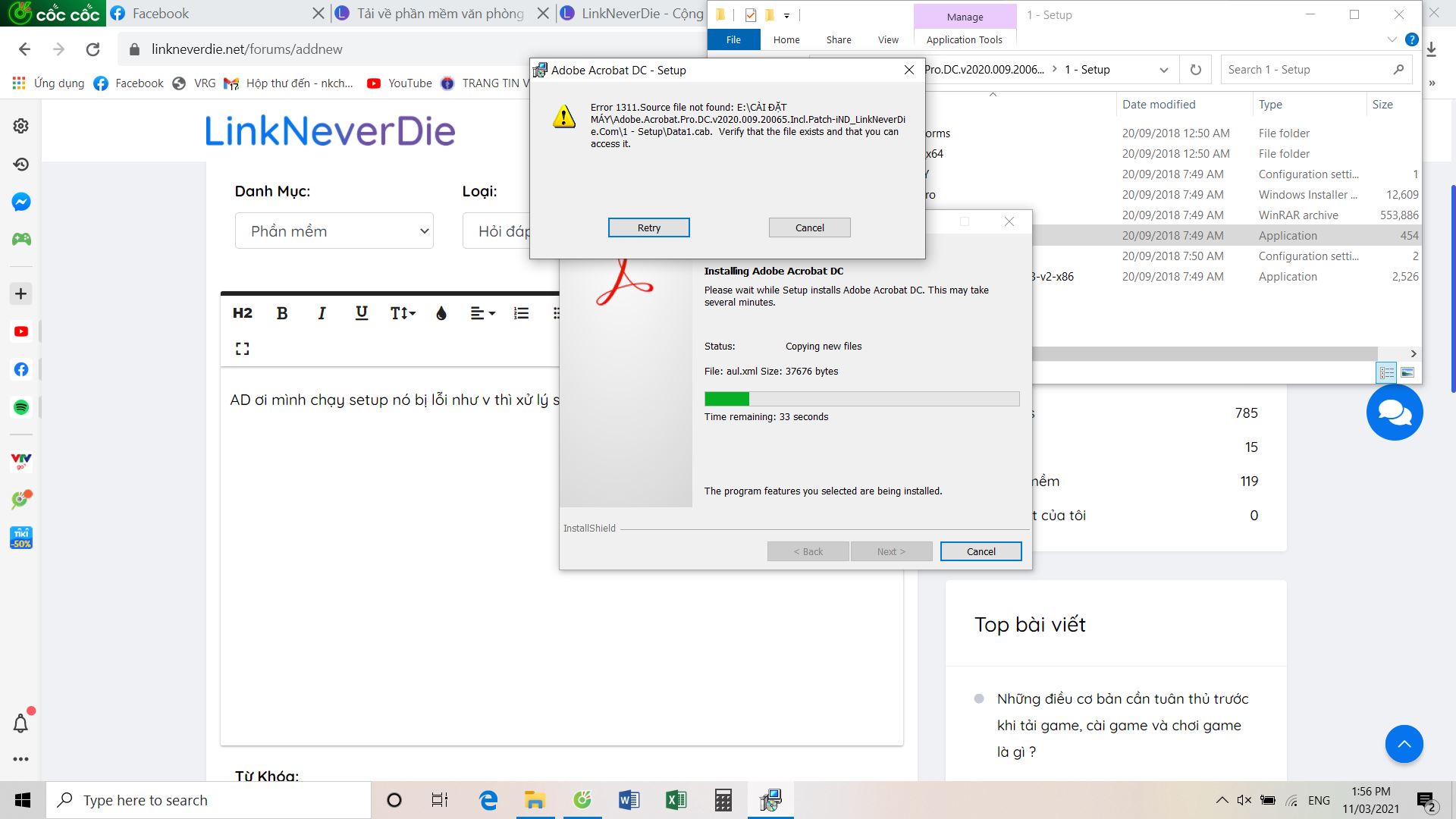
Task: Launch Excel from the taskbar
Action: (x=676, y=799)
